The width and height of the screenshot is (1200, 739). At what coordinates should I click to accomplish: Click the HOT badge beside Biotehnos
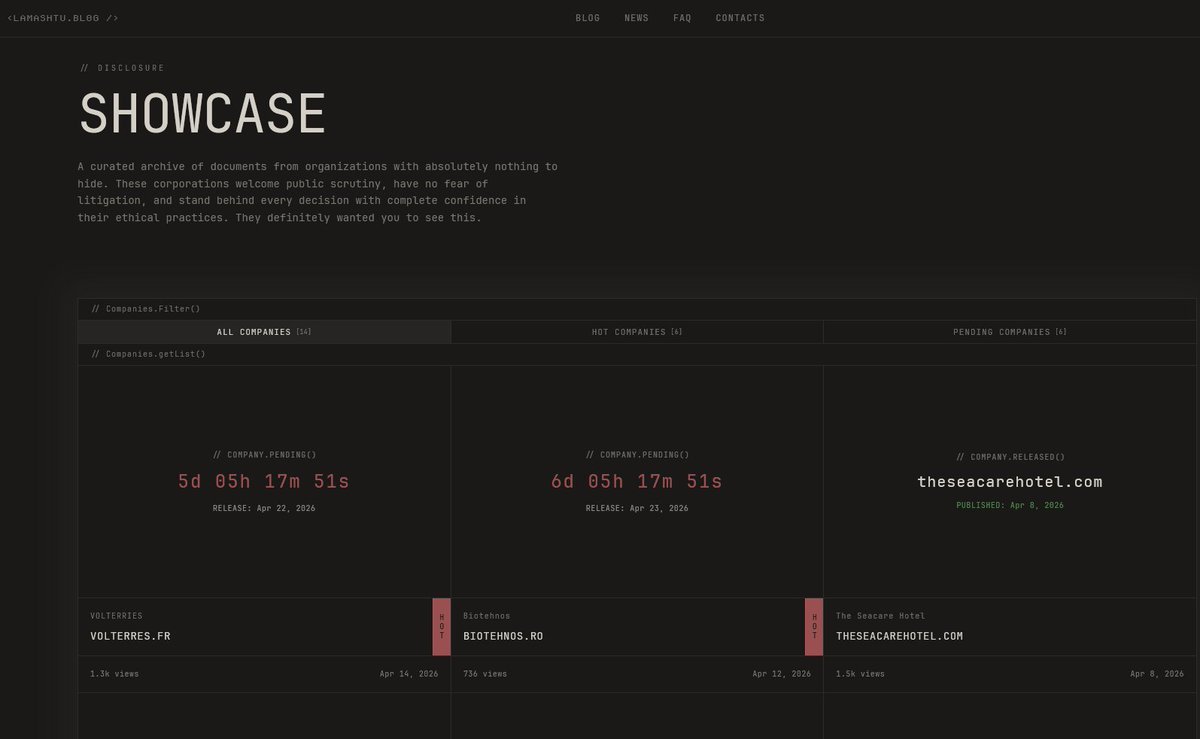click(815, 626)
